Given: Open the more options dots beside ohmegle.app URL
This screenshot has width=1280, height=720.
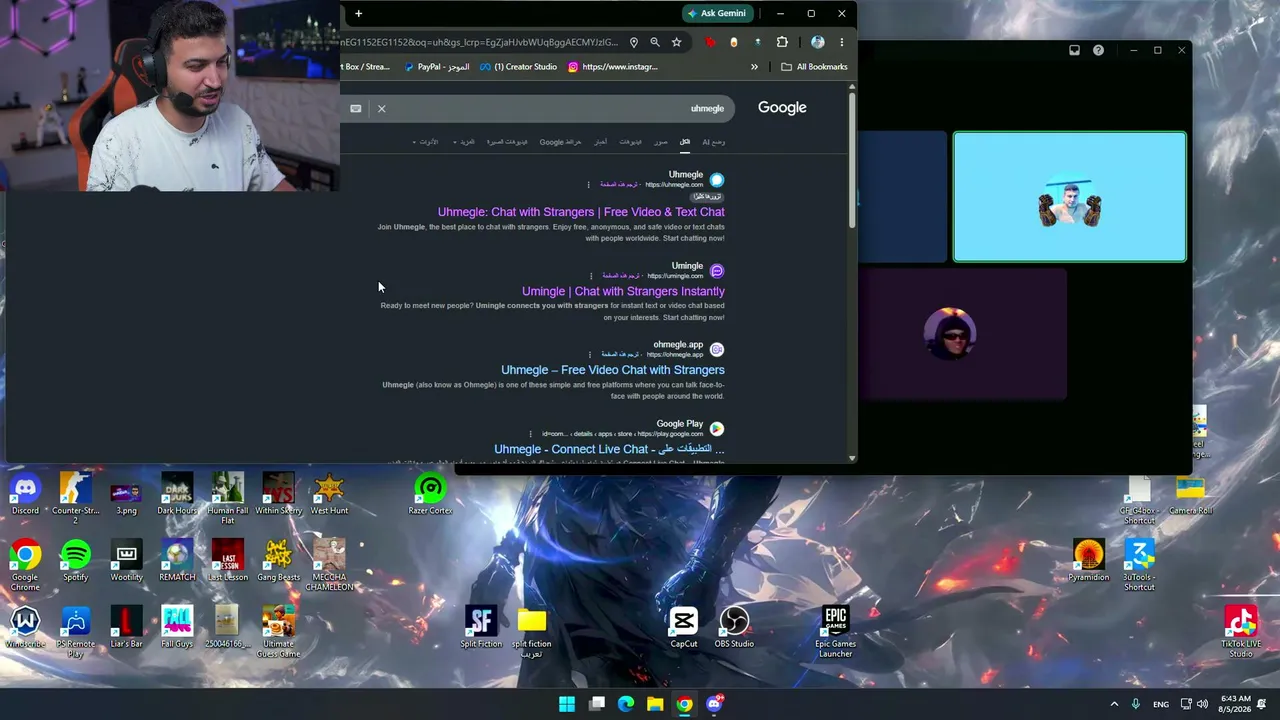Looking at the screenshot, I should [x=589, y=354].
